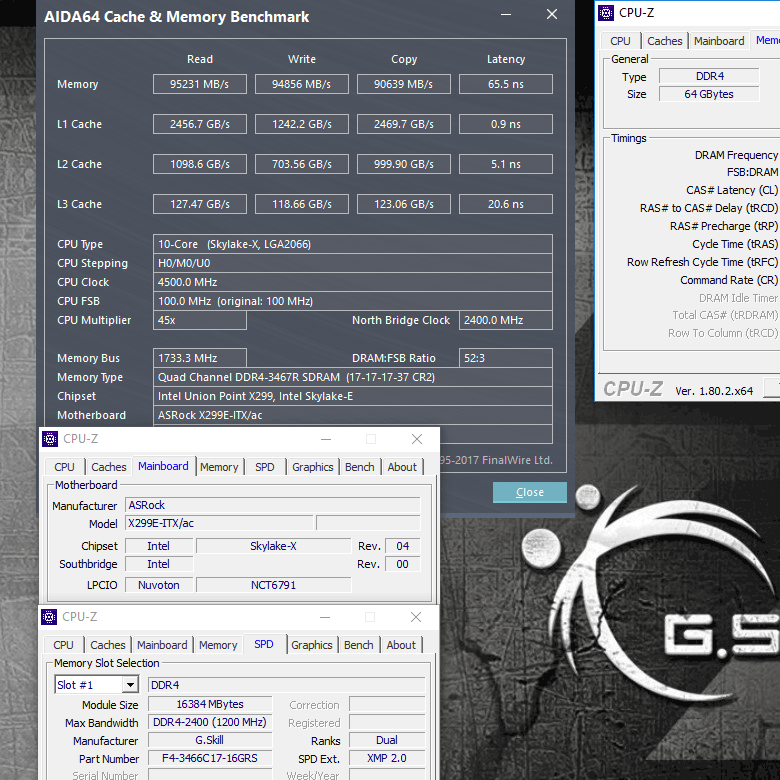Click the DRAM:FSB Ratio value 52:3

click(505, 358)
